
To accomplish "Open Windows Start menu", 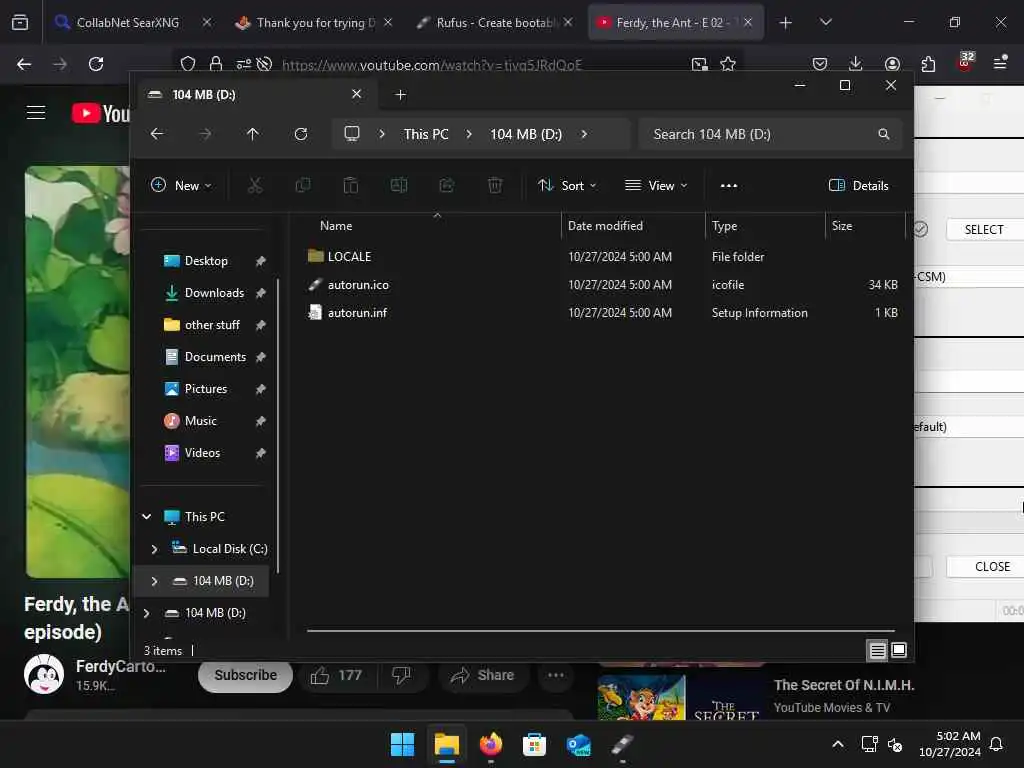I will (402, 744).
